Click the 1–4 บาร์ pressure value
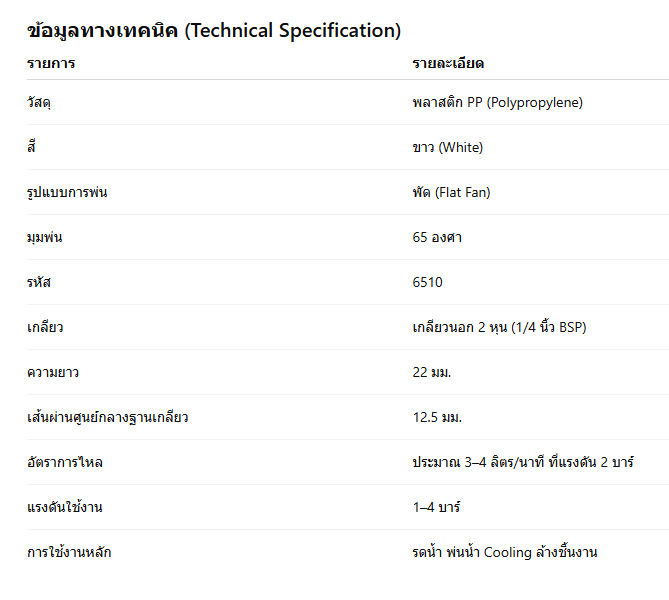669x600 pixels. (x=436, y=507)
